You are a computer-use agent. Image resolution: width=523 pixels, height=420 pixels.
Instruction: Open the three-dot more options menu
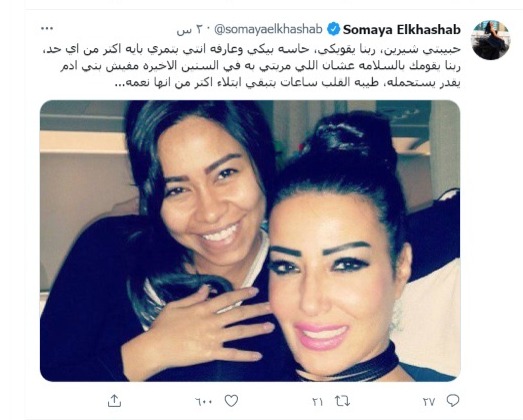tap(47, 29)
